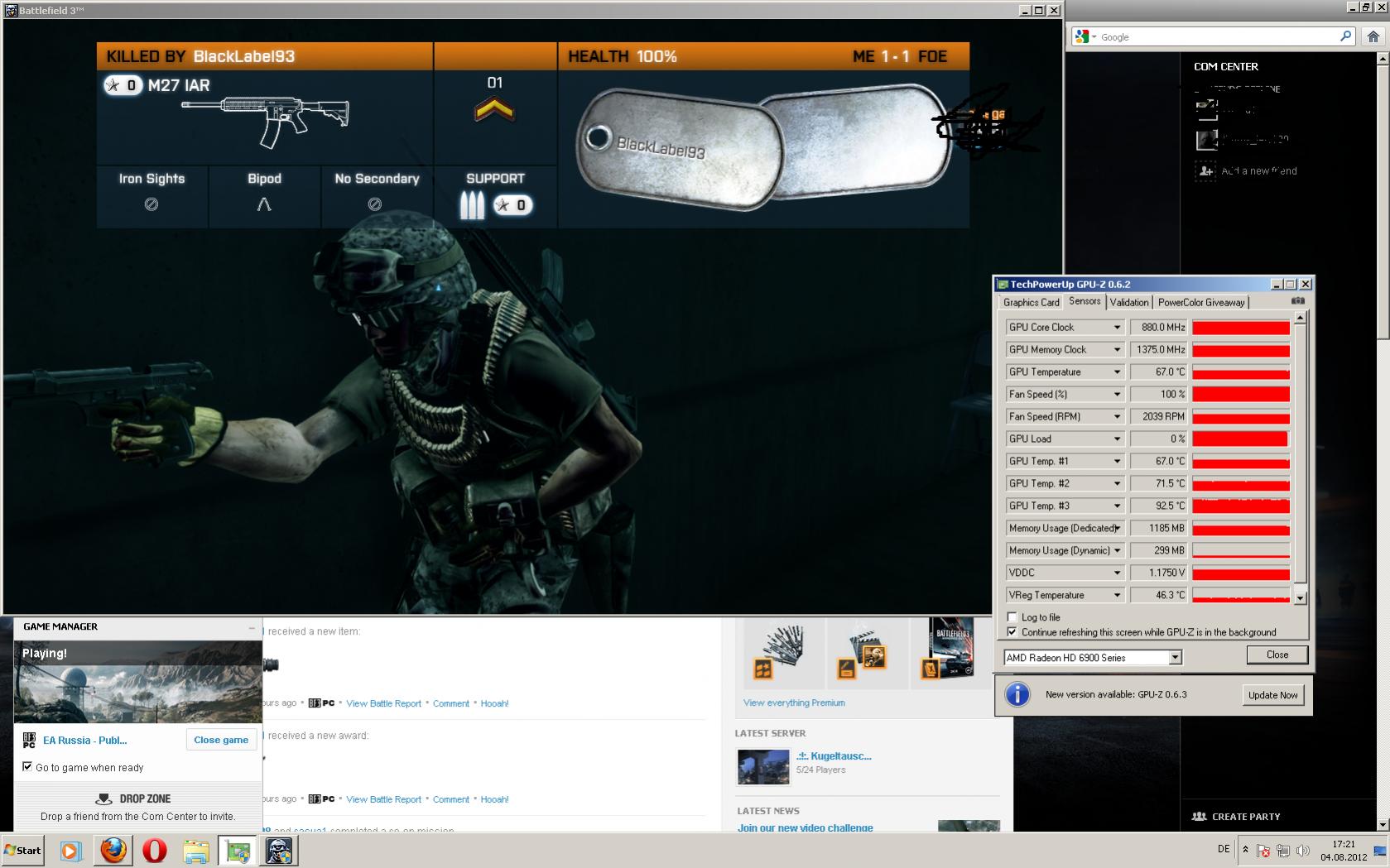Click the rank chevron insignia icon
Viewport: 1390px width, 868px height.
coord(494,110)
